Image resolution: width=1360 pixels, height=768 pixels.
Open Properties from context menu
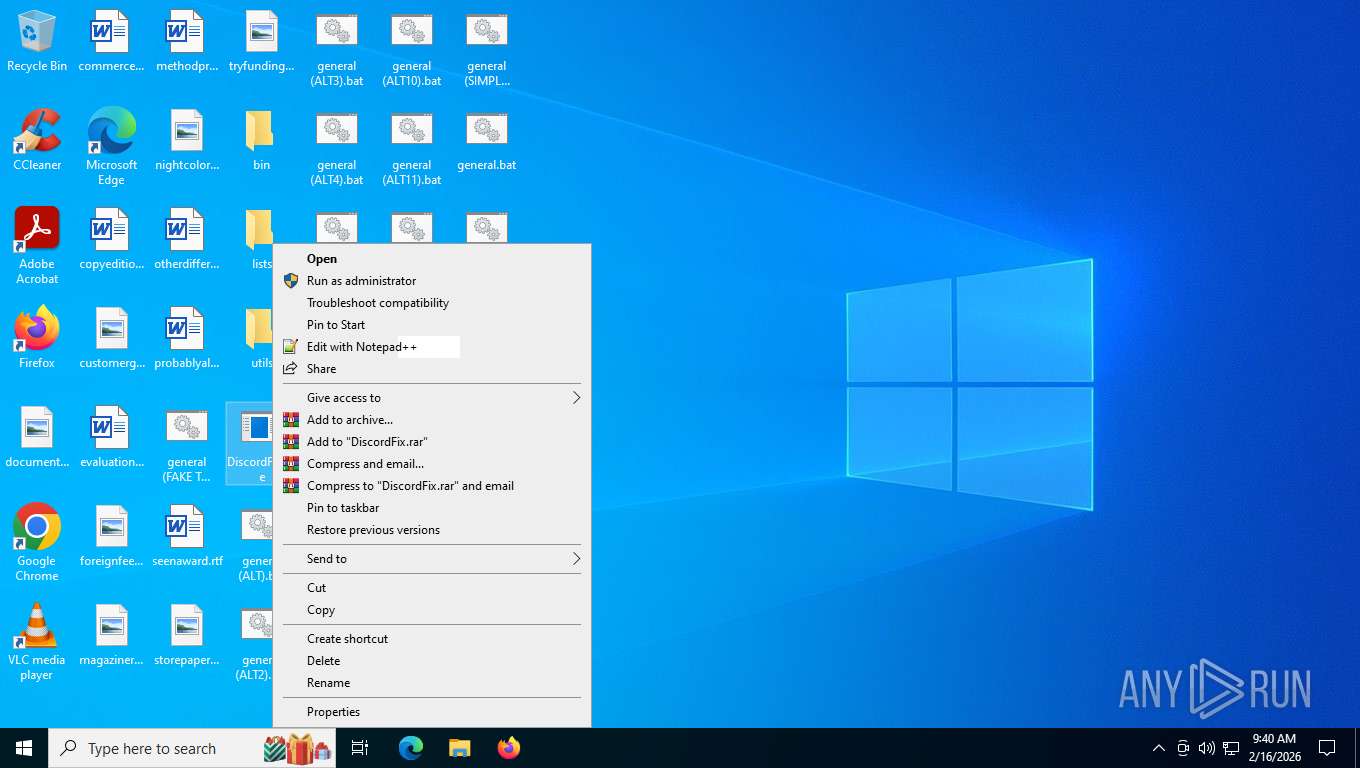pos(432,712)
